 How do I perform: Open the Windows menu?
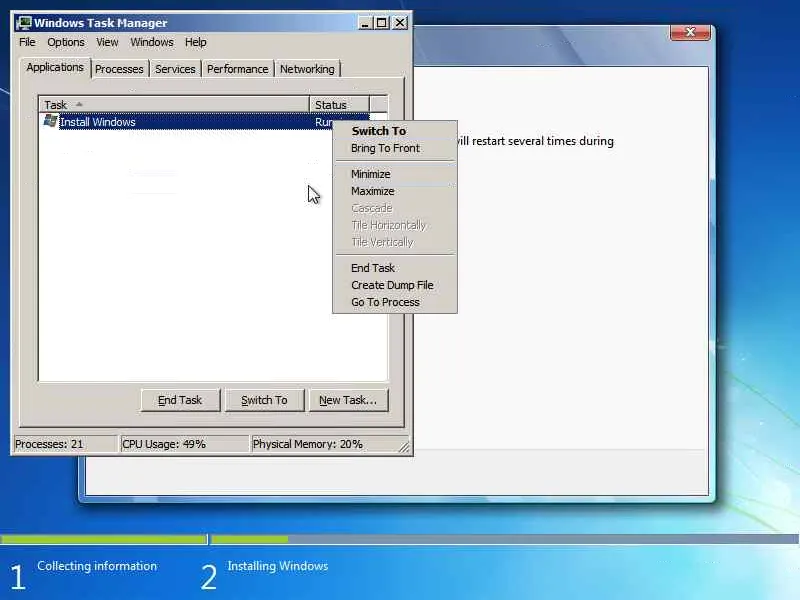152,42
